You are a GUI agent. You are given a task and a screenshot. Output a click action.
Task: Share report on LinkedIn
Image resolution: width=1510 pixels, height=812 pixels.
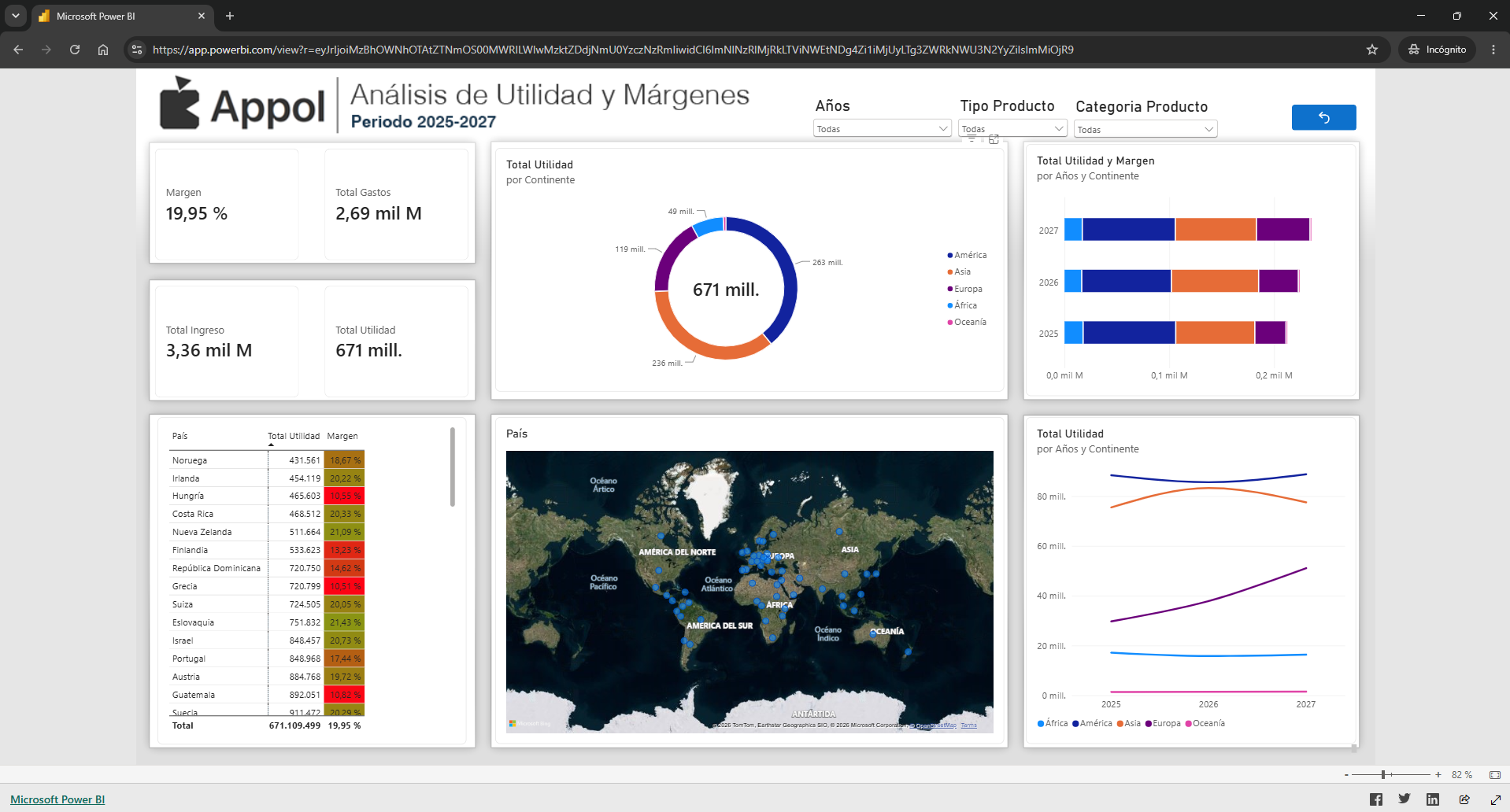point(1433,799)
